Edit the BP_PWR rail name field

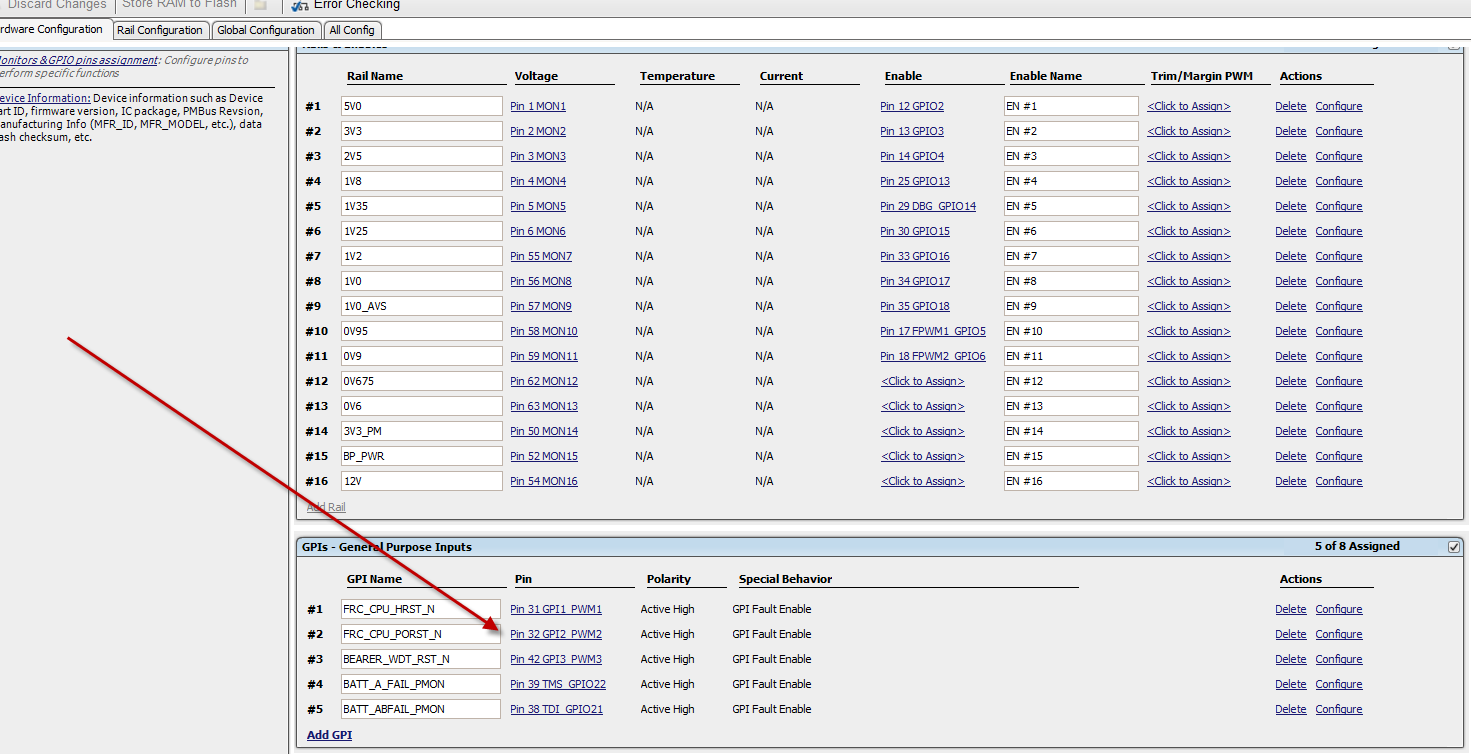422,456
